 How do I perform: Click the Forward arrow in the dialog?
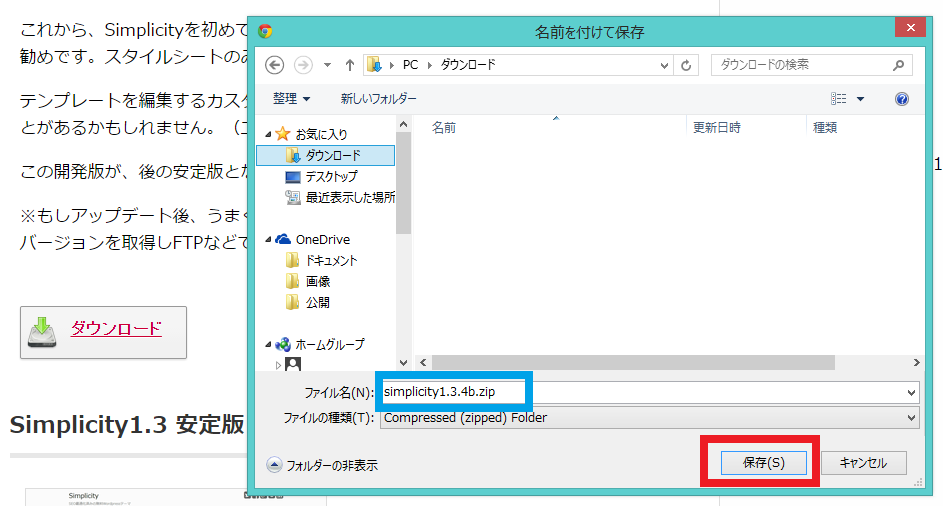(303, 65)
